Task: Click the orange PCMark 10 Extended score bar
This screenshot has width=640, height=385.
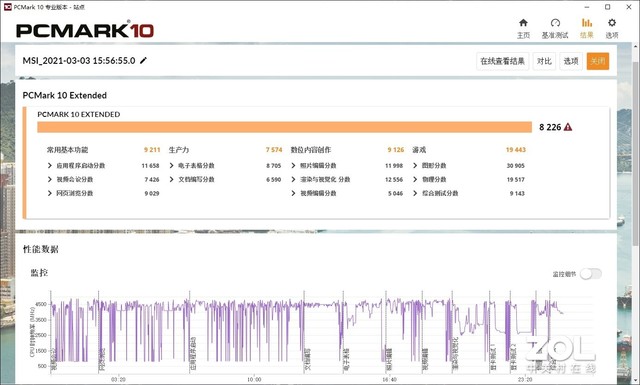Action: [284, 127]
